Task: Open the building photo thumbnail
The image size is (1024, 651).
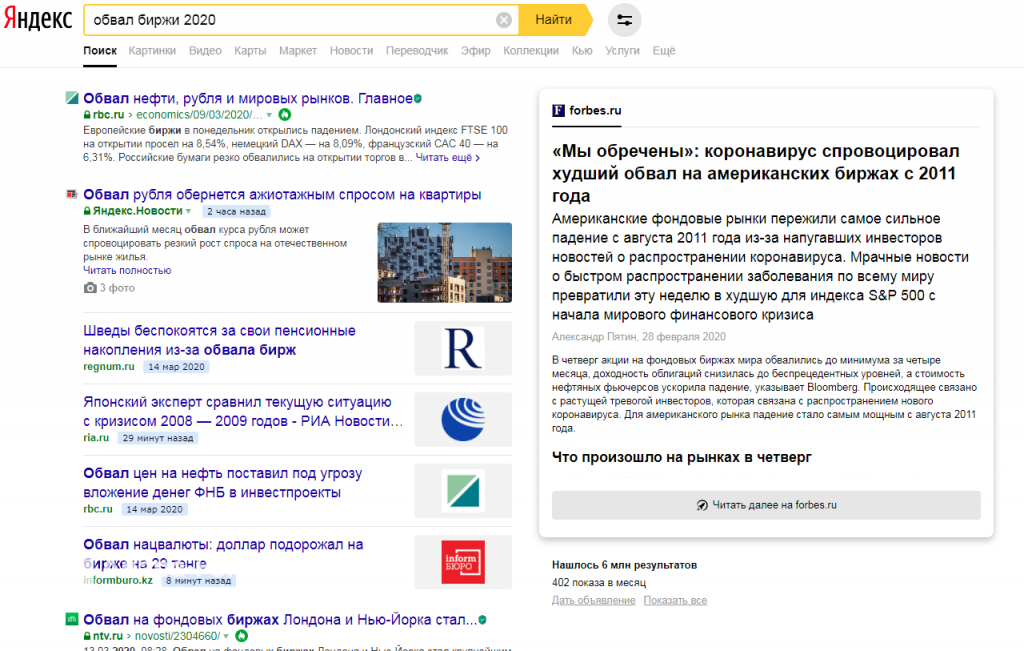Action: tap(445, 262)
